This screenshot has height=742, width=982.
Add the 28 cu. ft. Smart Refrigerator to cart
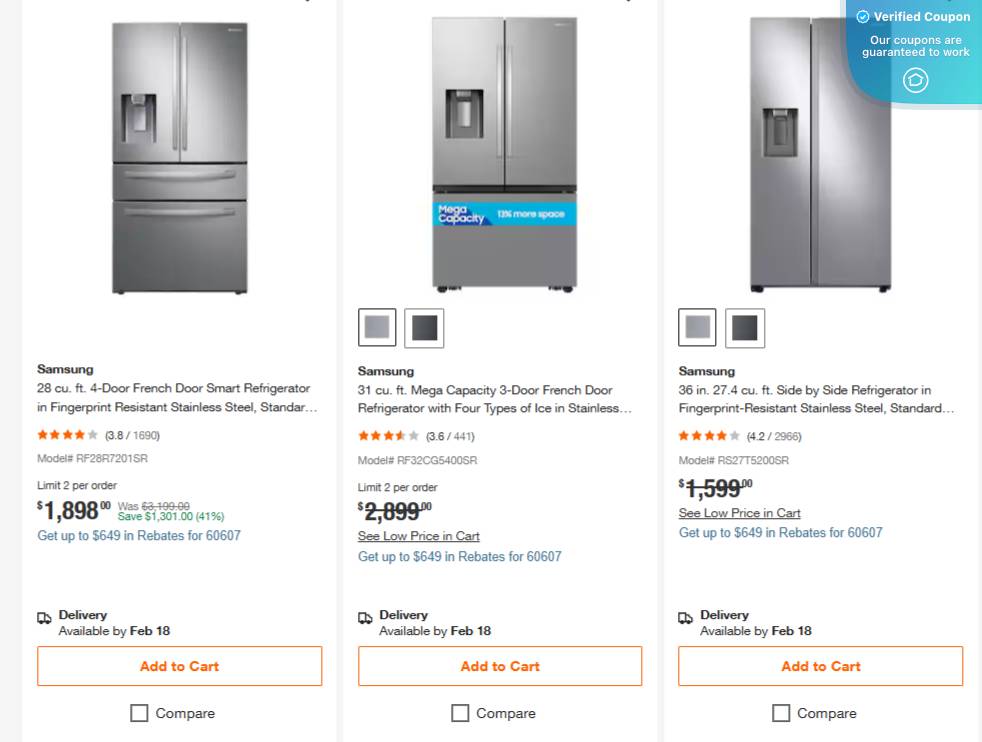[179, 666]
